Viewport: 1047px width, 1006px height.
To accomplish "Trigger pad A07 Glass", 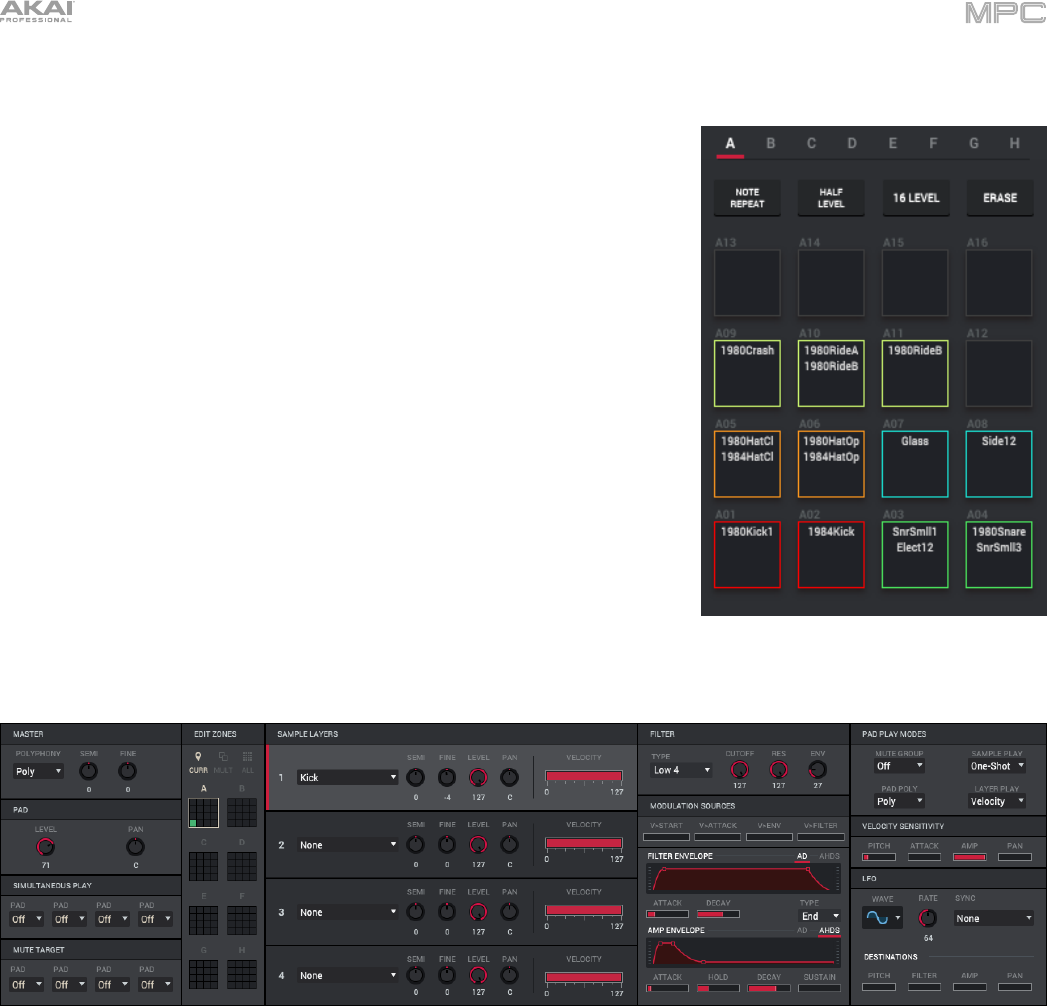I will 915,464.
